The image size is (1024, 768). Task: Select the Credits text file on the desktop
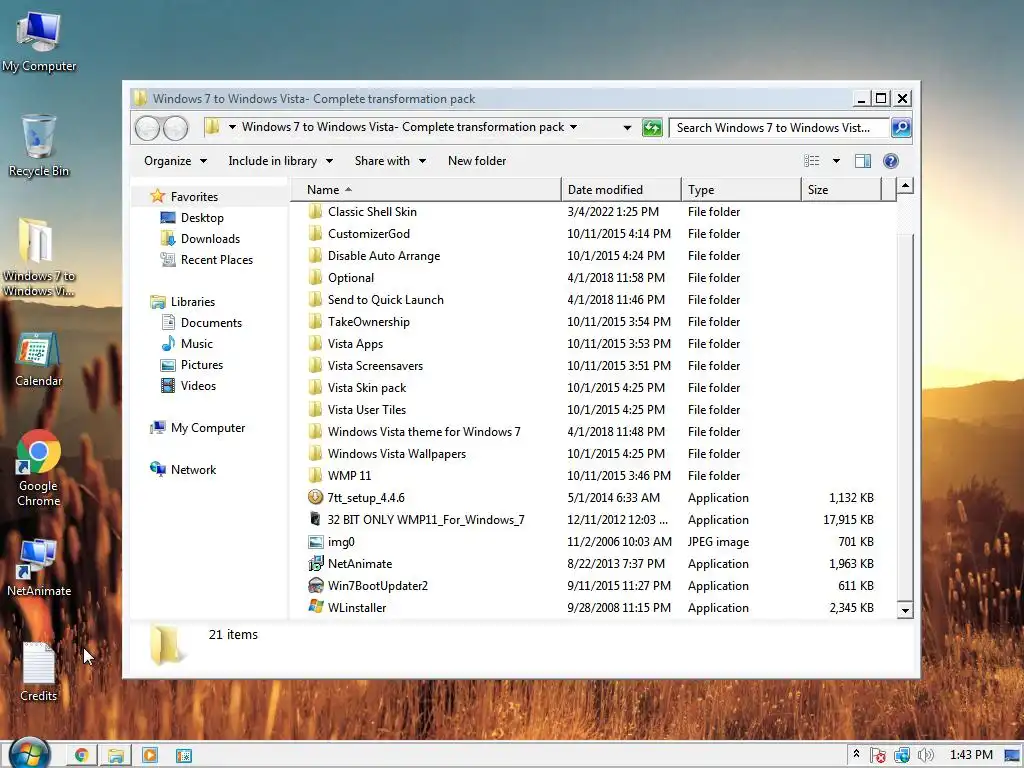(39, 672)
